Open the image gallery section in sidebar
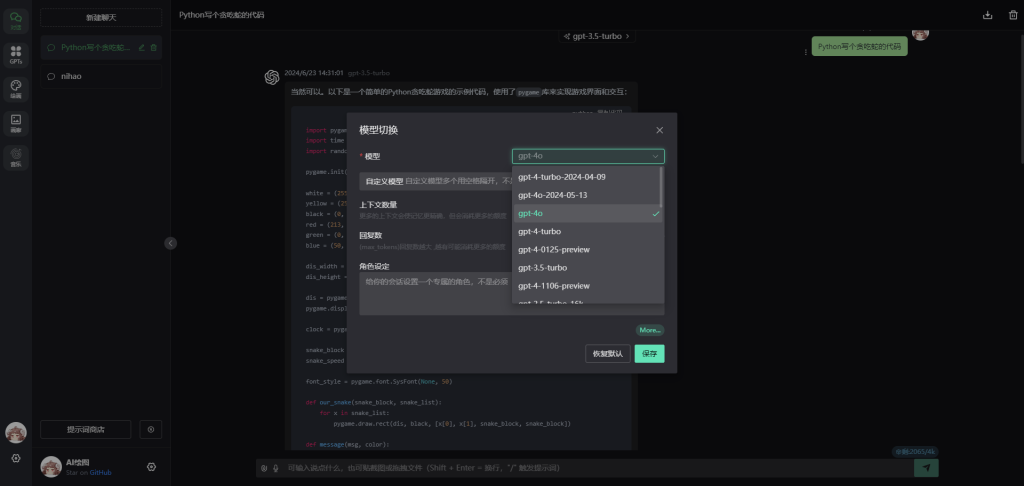This screenshot has height=486, width=1024. (x=16, y=123)
